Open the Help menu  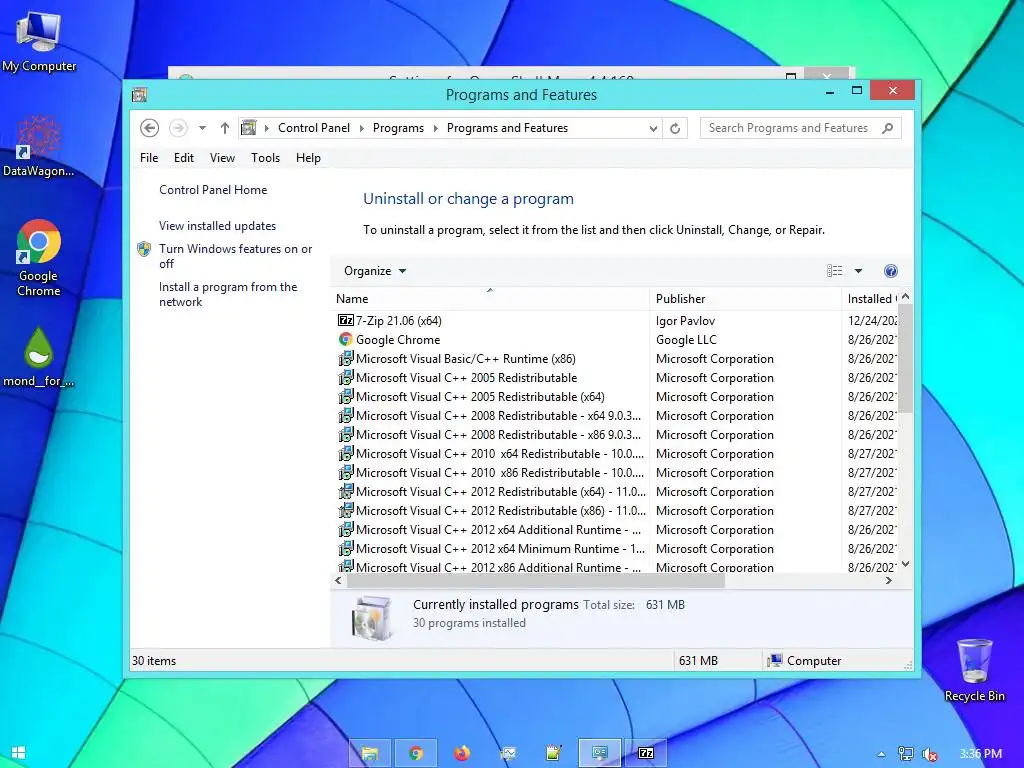(308, 158)
